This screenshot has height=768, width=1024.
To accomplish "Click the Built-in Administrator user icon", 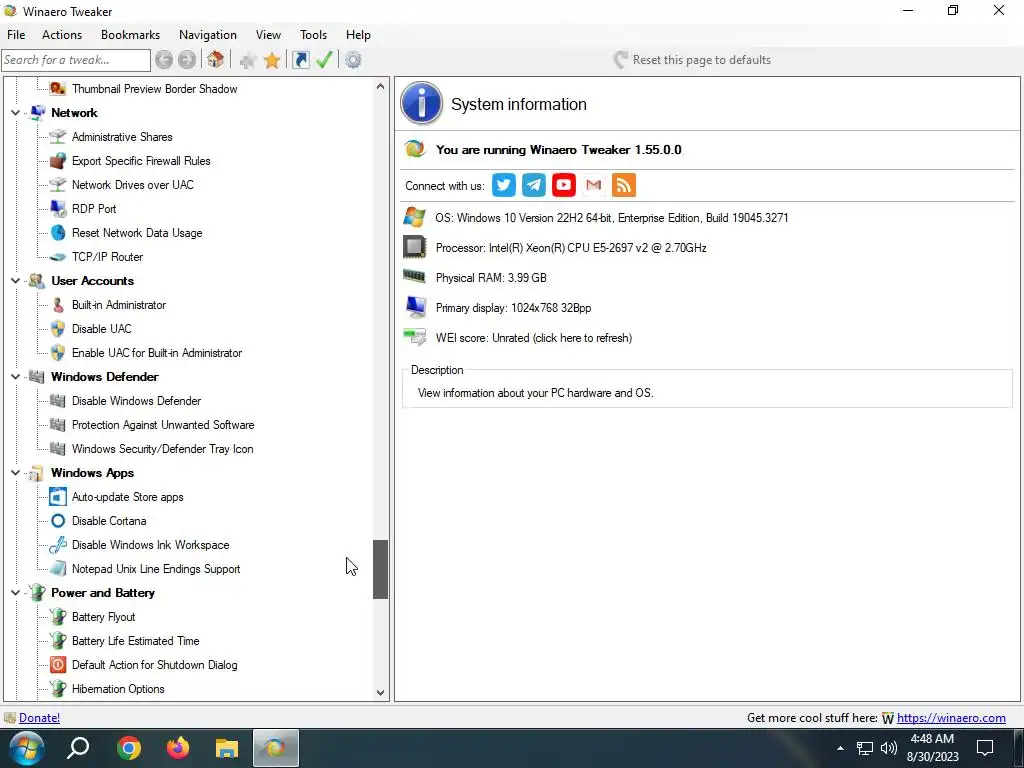I will click(58, 305).
